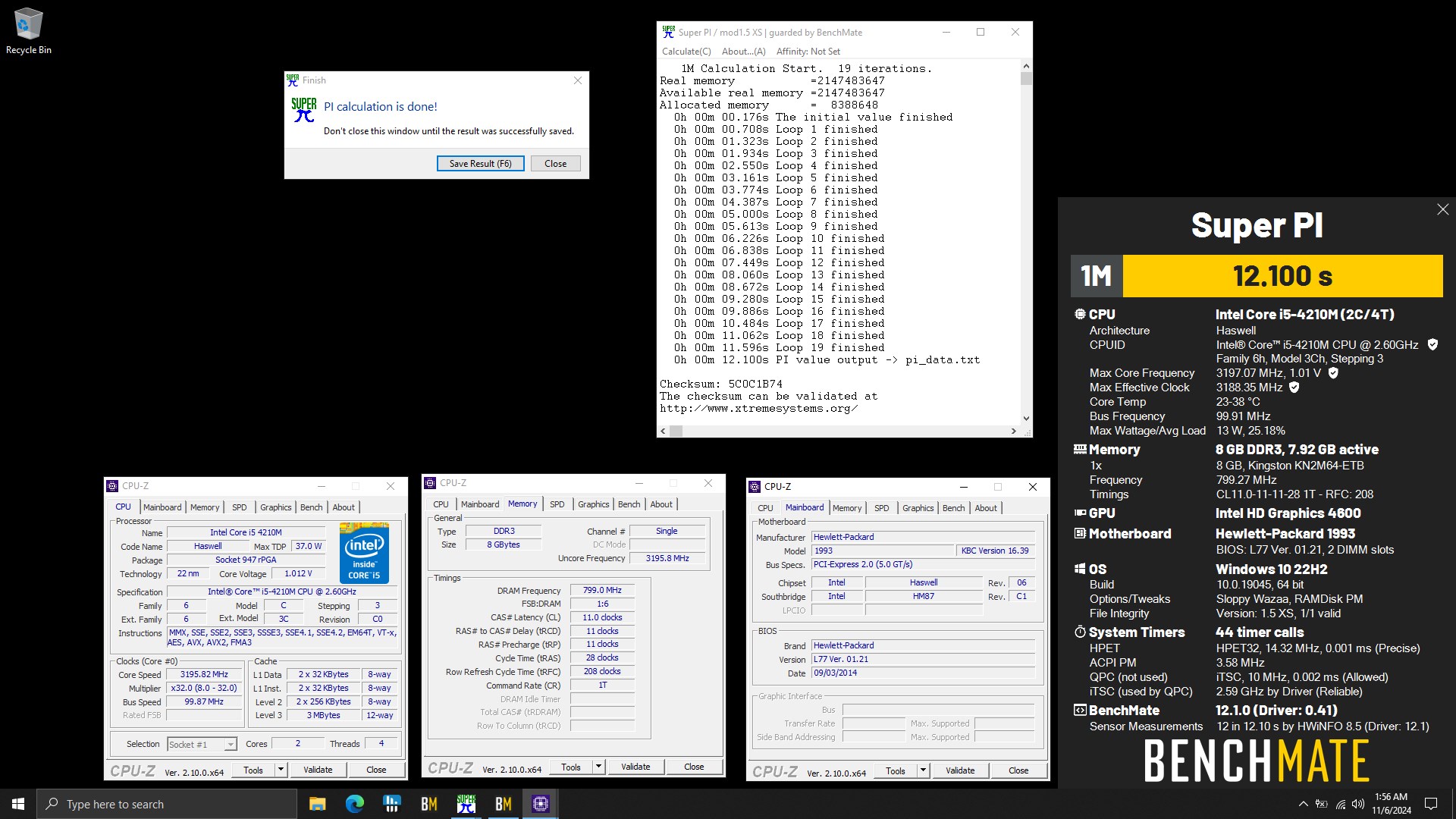This screenshot has height=819, width=1456.
Task: Open the Recycle Bin desktop icon
Action: pyautogui.click(x=29, y=32)
